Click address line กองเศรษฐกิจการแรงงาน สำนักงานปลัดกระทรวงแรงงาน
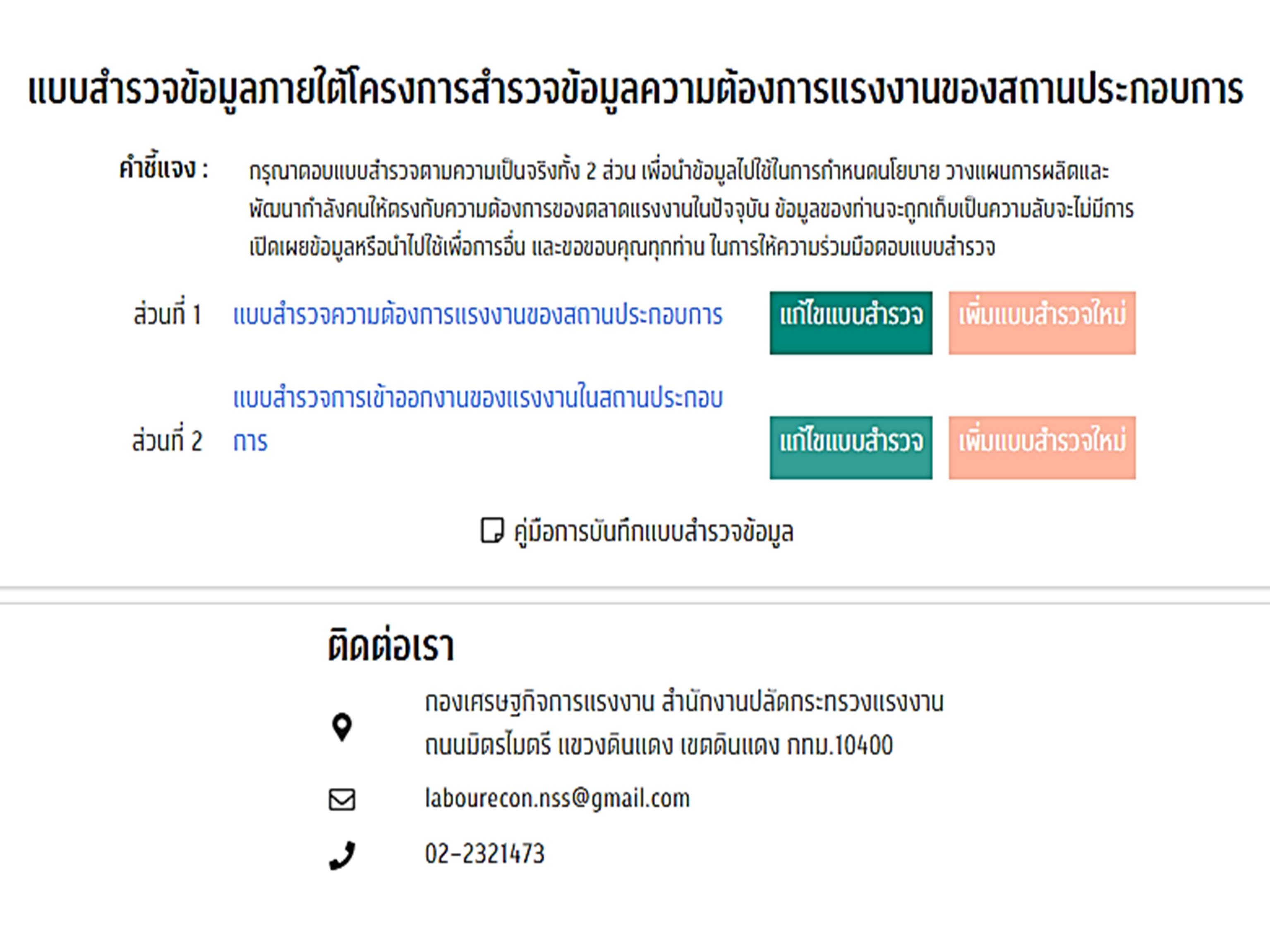Image resolution: width=1270 pixels, height=952 pixels. point(684,703)
